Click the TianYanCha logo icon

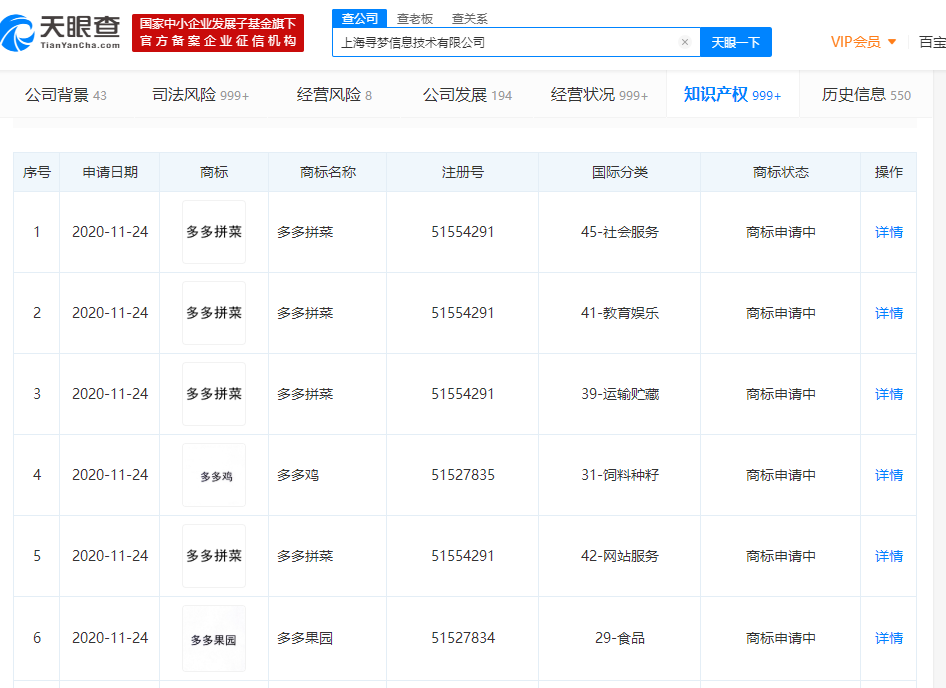(x=20, y=32)
